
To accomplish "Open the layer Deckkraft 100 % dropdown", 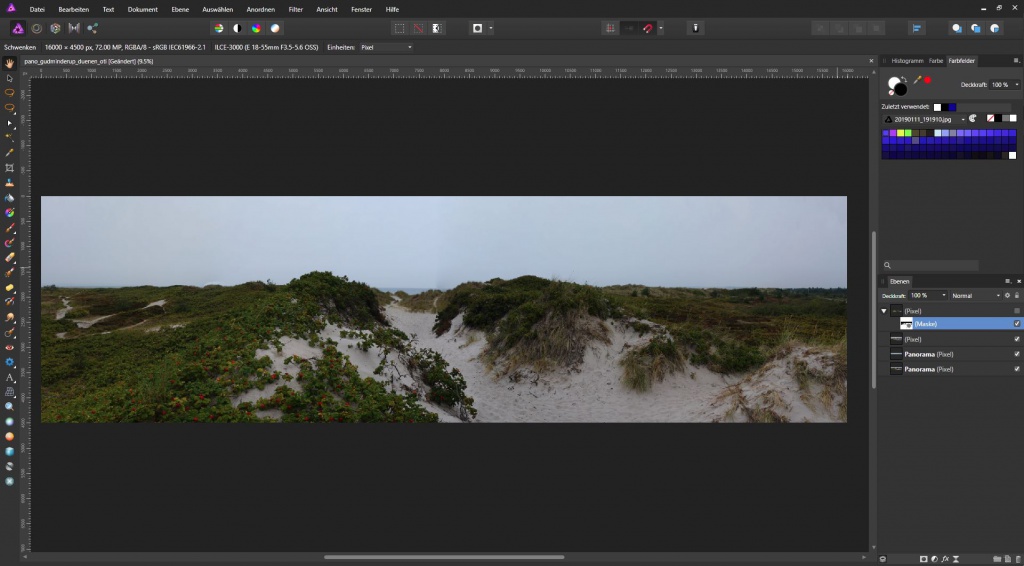I will click(x=928, y=296).
